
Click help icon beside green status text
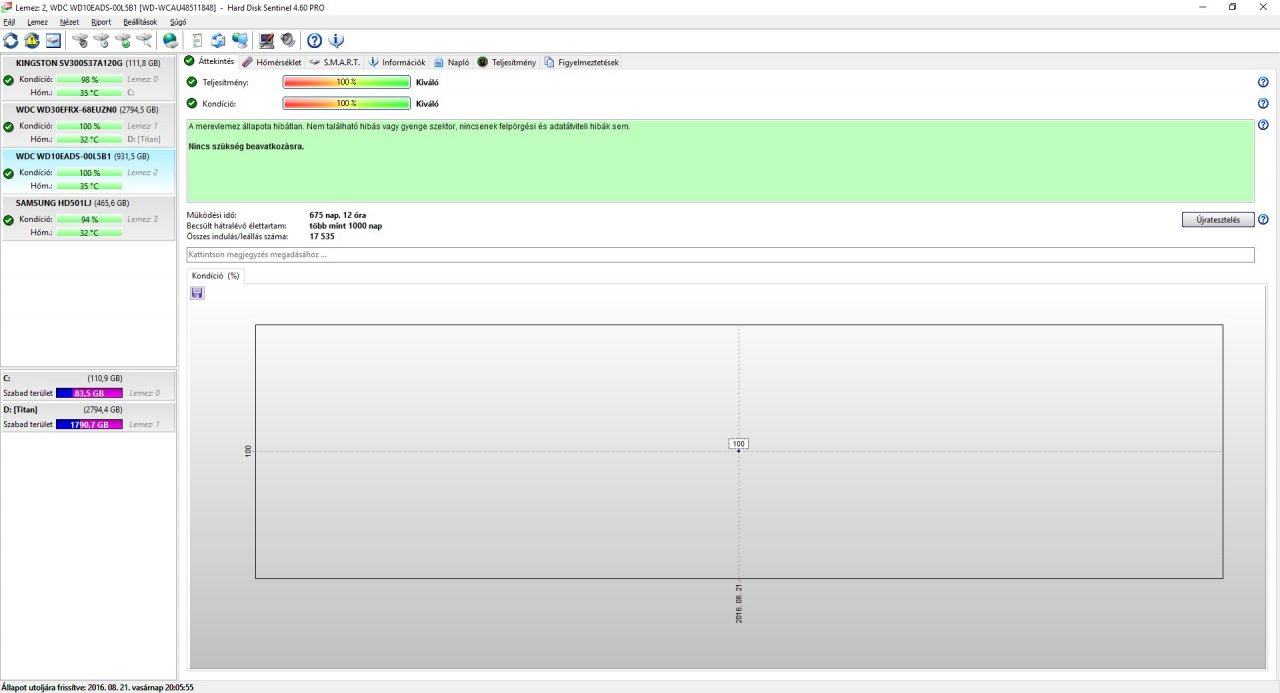tap(1263, 126)
